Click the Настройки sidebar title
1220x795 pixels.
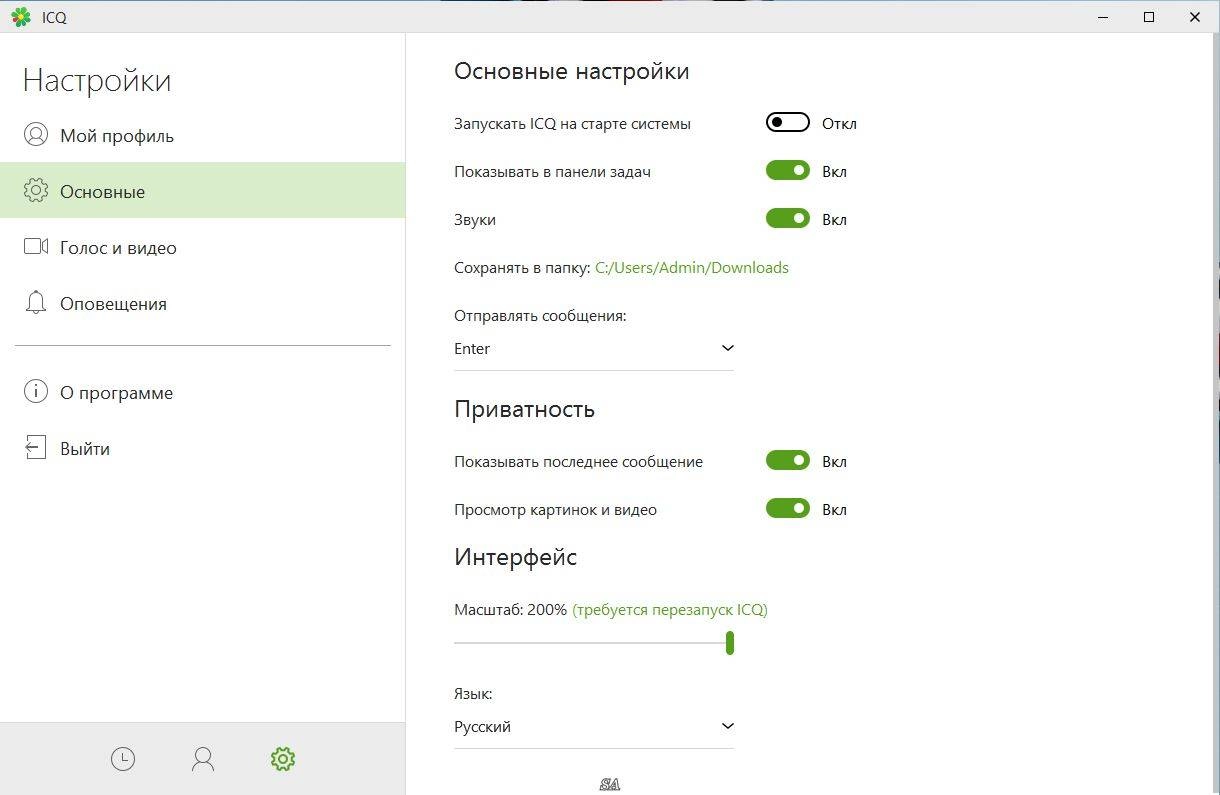tap(97, 81)
